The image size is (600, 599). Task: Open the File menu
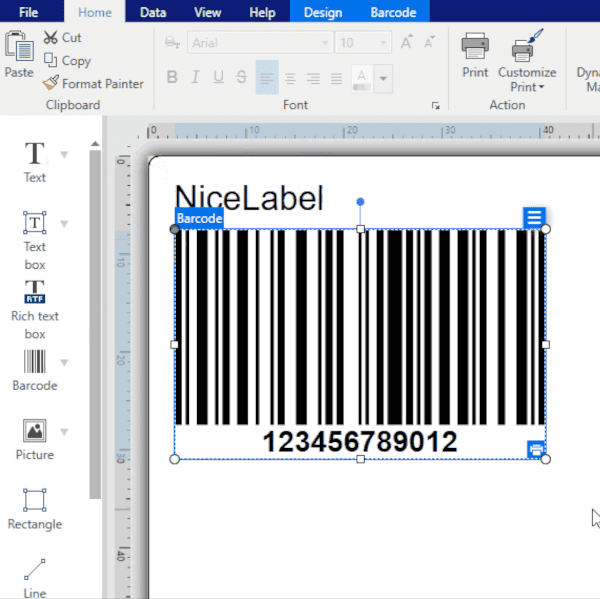click(x=29, y=12)
